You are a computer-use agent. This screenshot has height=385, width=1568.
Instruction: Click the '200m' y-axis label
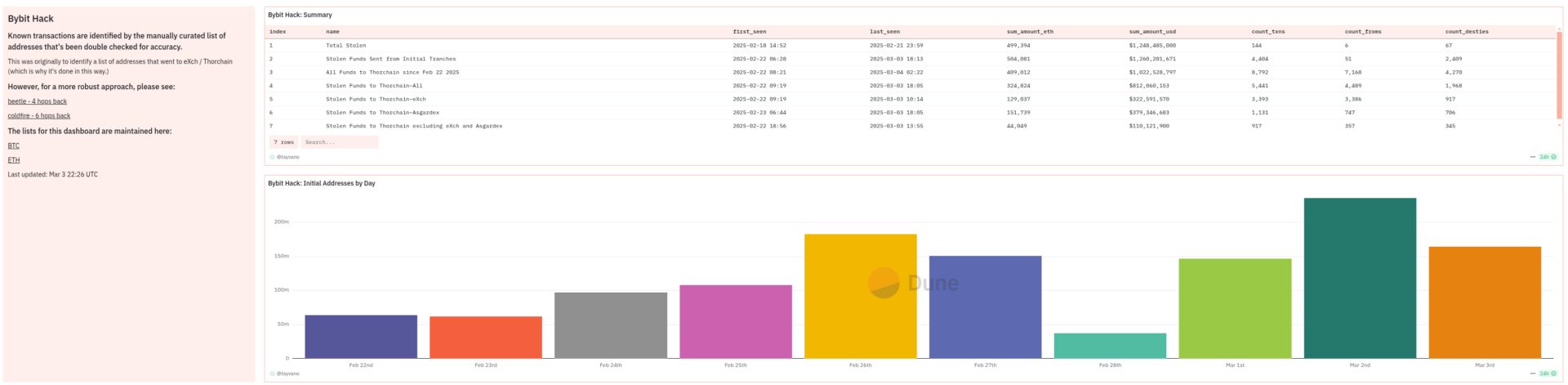282,222
